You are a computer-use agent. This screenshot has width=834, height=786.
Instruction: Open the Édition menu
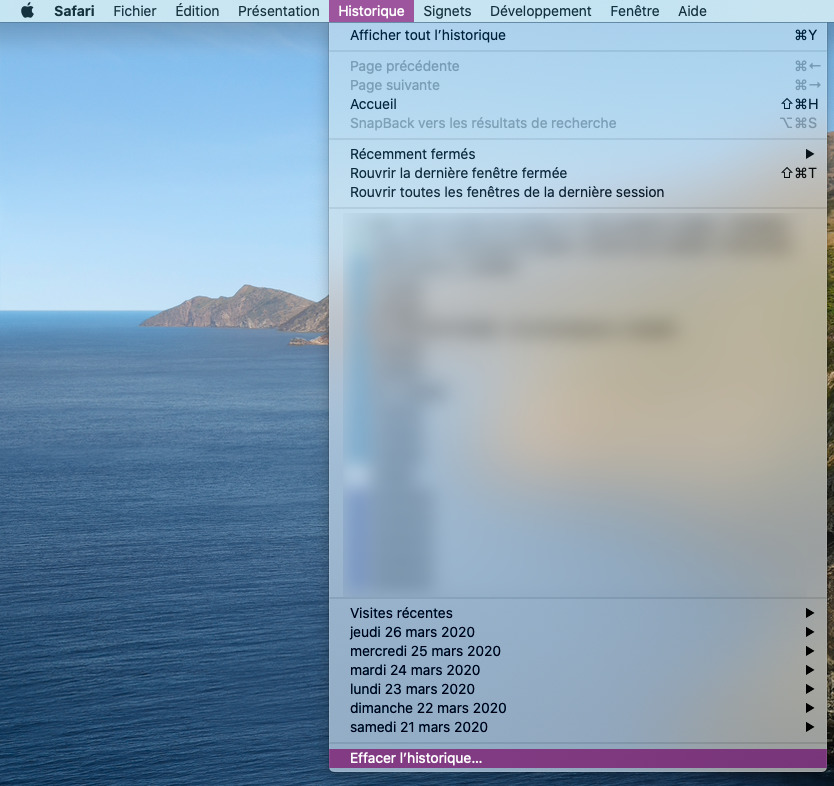click(196, 11)
